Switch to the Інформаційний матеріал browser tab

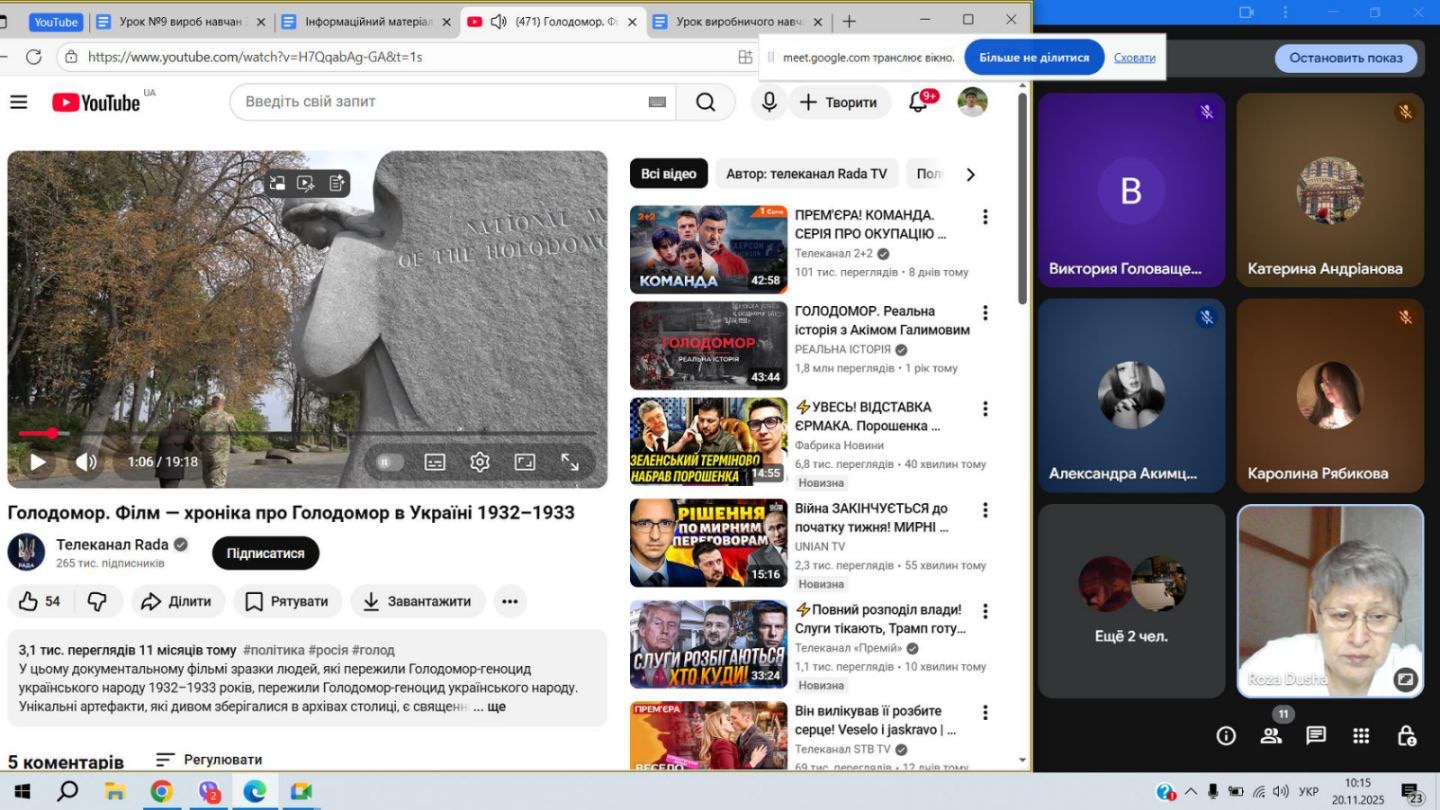pyautogui.click(x=368, y=22)
